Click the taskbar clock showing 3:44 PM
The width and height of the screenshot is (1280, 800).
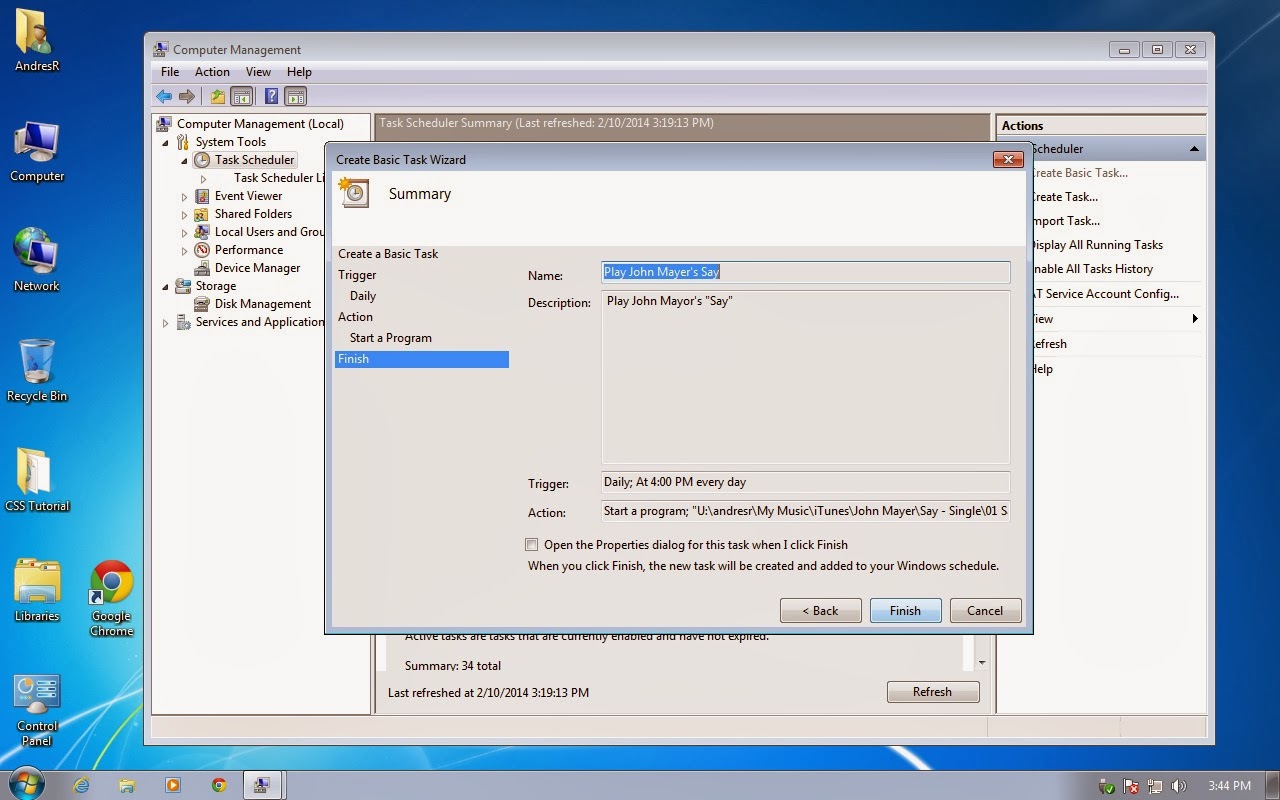[1229, 786]
